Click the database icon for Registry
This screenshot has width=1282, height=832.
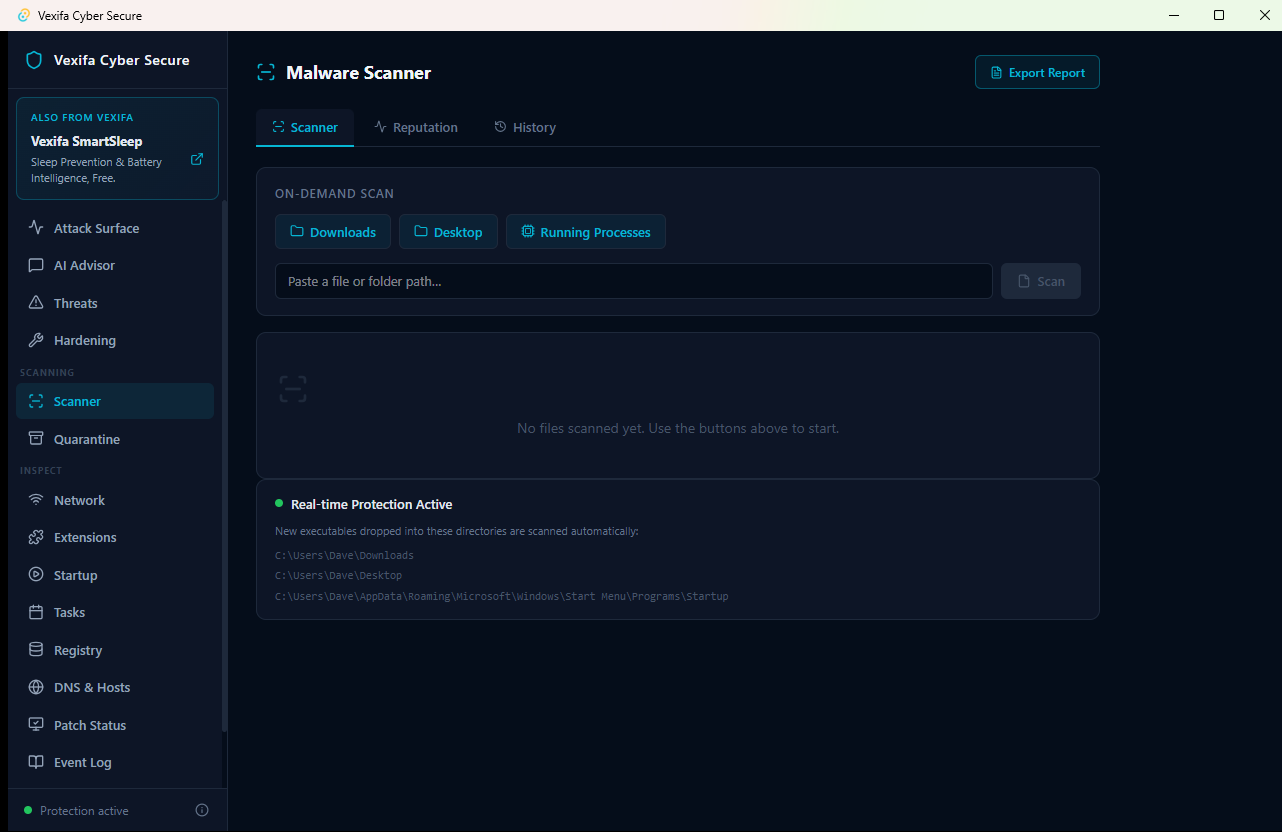[x=36, y=650]
